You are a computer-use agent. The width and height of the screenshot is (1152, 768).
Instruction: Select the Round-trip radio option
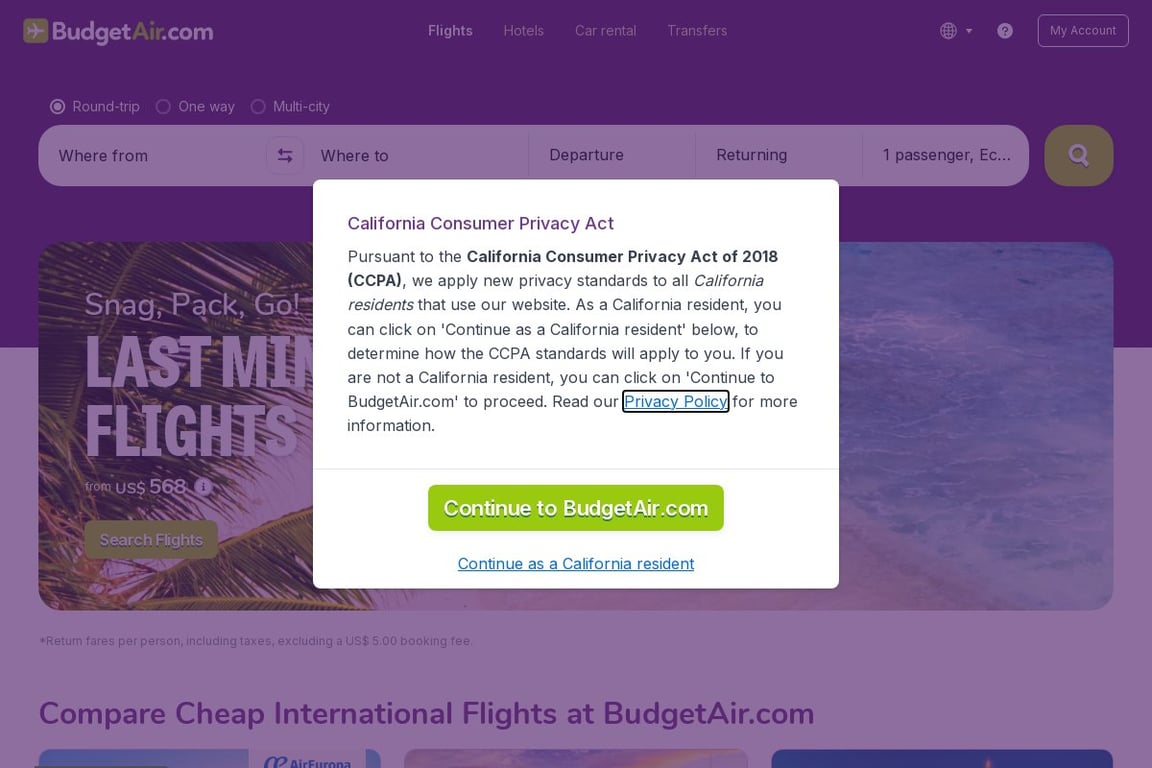tap(58, 106)
